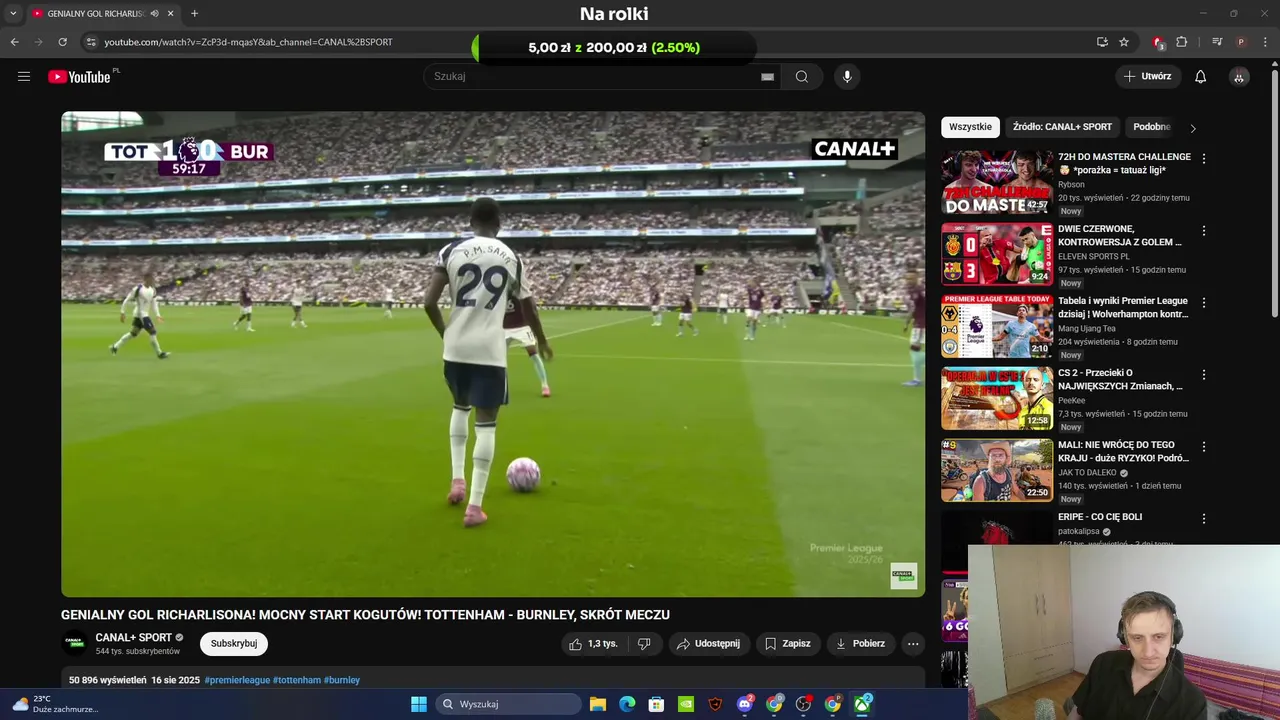
Task: Start voice search with the microphone
Action: coord(847,76)
